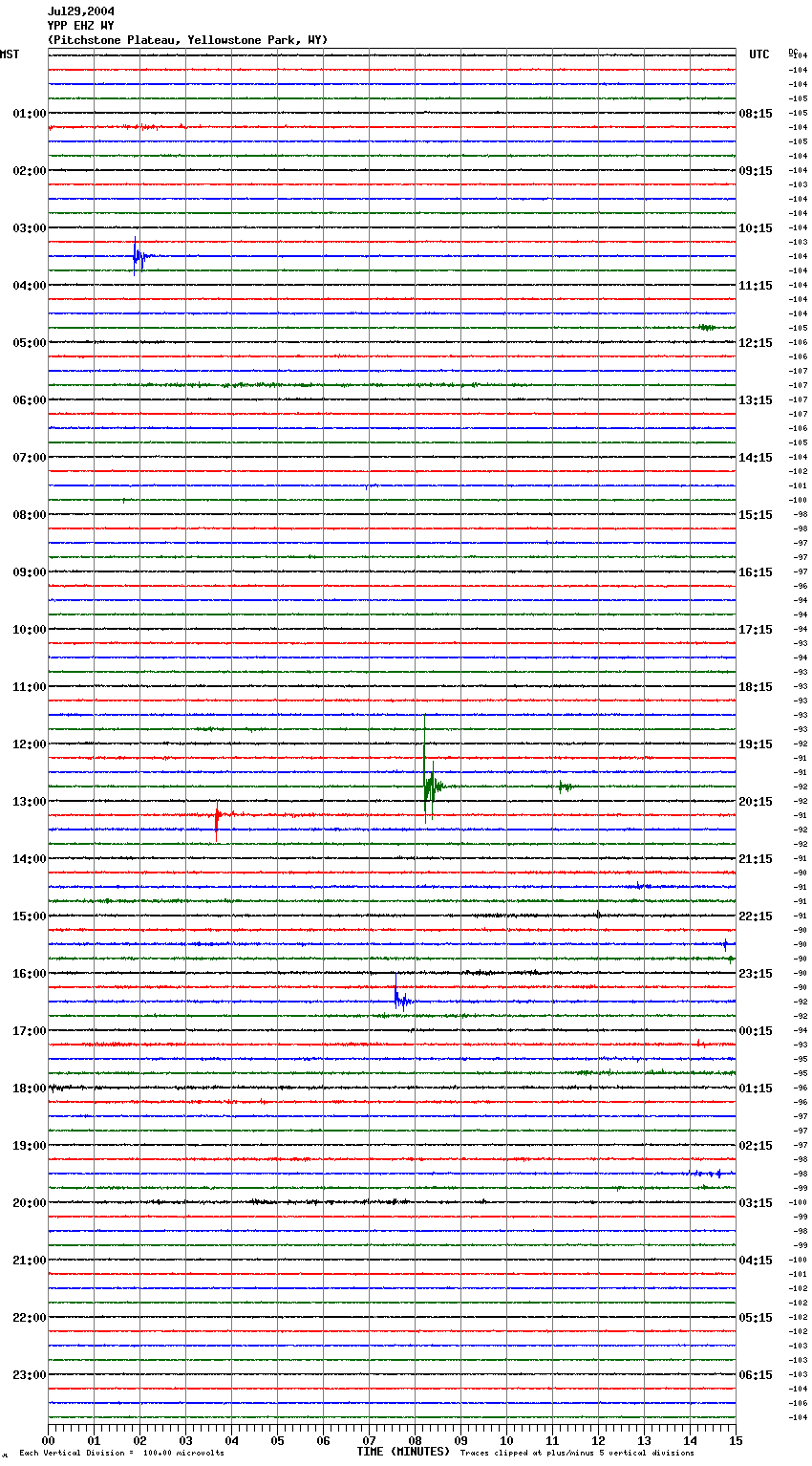Click the small green aftershock near minute 11

(x=564, y=787)
